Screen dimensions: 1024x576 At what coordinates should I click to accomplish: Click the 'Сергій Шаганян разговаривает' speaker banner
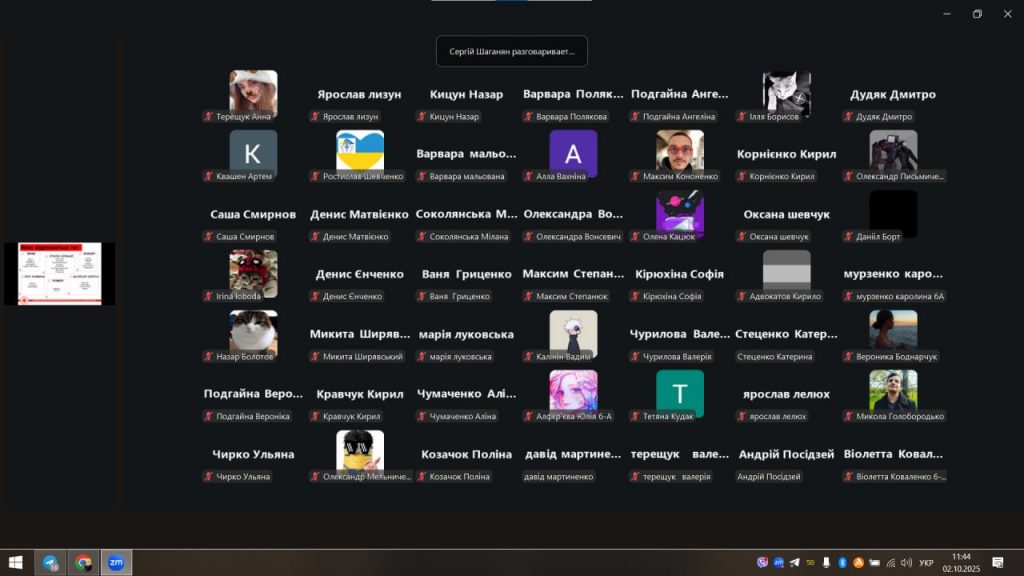pos(512,51)
